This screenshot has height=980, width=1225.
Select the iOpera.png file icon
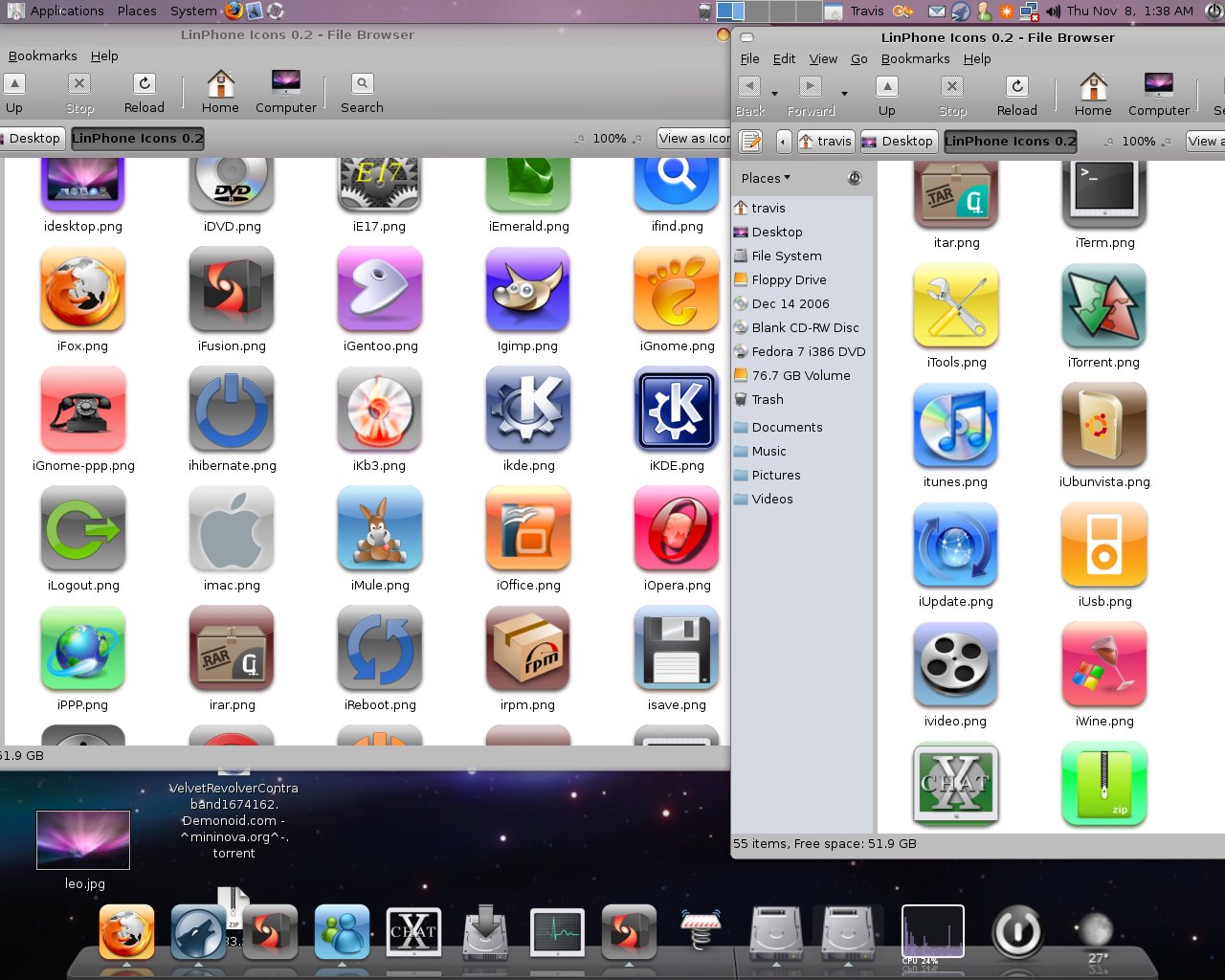click(677, 529)
